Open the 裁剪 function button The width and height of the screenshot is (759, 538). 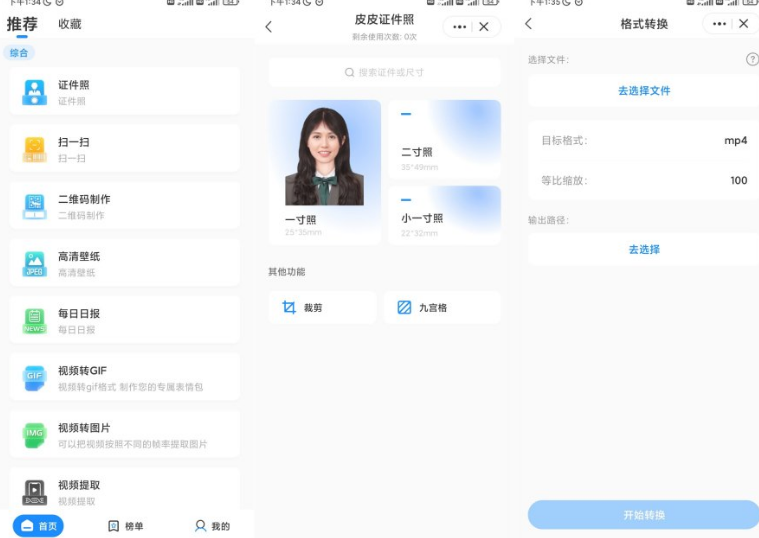pyautogui.click(x=322, y=307)
